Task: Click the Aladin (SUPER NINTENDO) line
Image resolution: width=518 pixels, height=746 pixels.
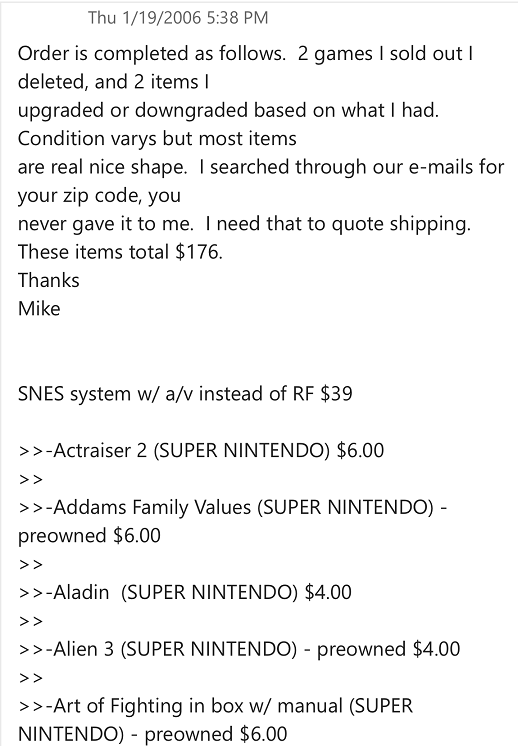Action: tap(185, 592)
